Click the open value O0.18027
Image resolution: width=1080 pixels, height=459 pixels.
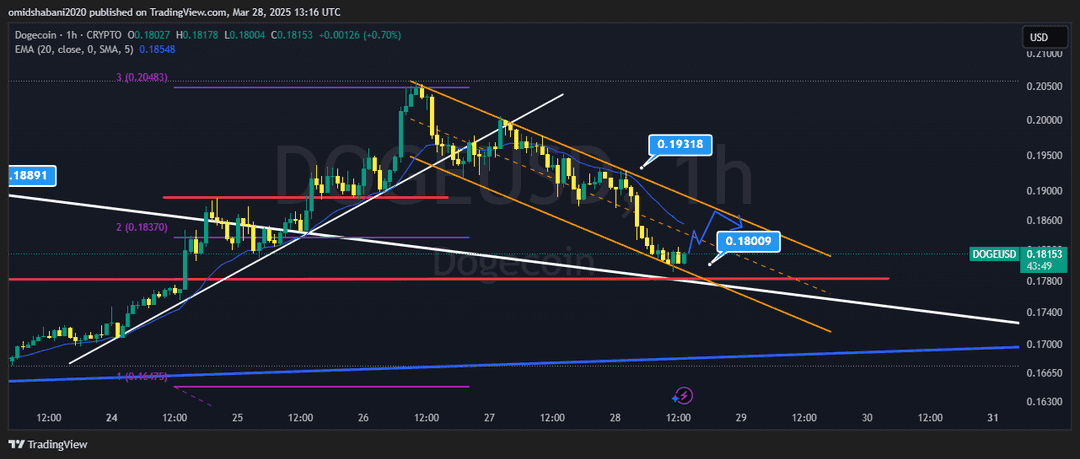point(151,35)
